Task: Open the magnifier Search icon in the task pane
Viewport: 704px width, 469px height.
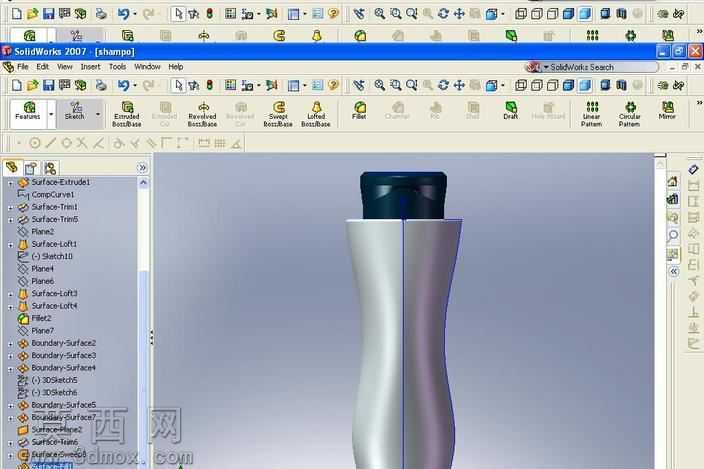Action: (x=672, y=236)
